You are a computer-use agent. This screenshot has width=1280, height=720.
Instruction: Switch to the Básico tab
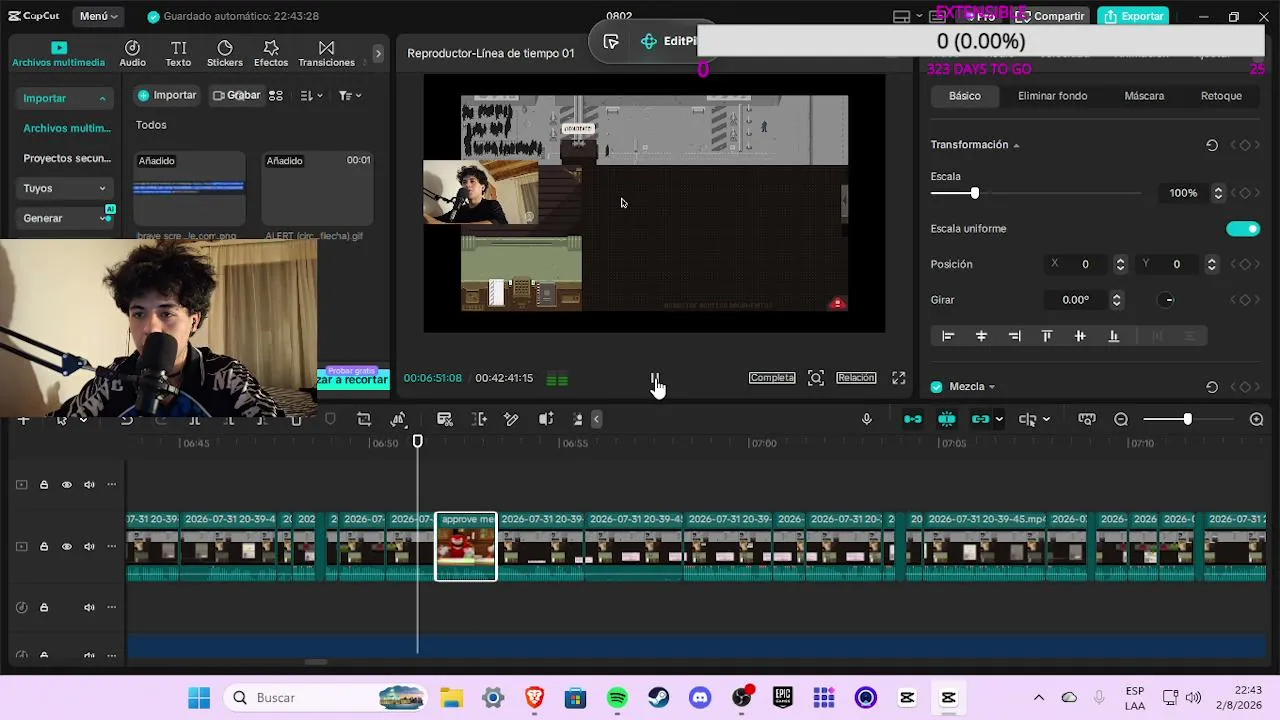(x=964, y=96)
